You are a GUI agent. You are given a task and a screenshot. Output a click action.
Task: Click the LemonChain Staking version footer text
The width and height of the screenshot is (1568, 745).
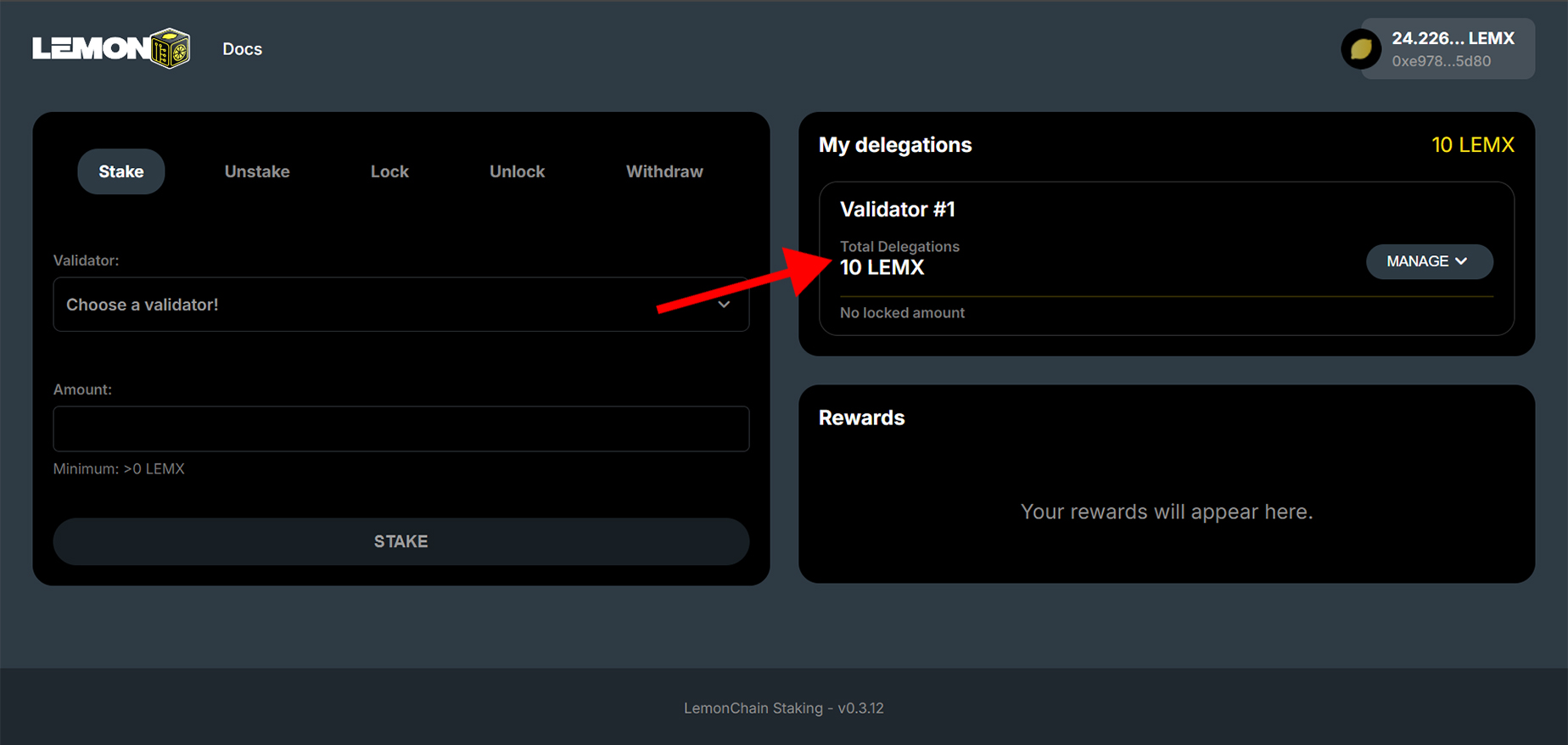click(x=783, y=708)
